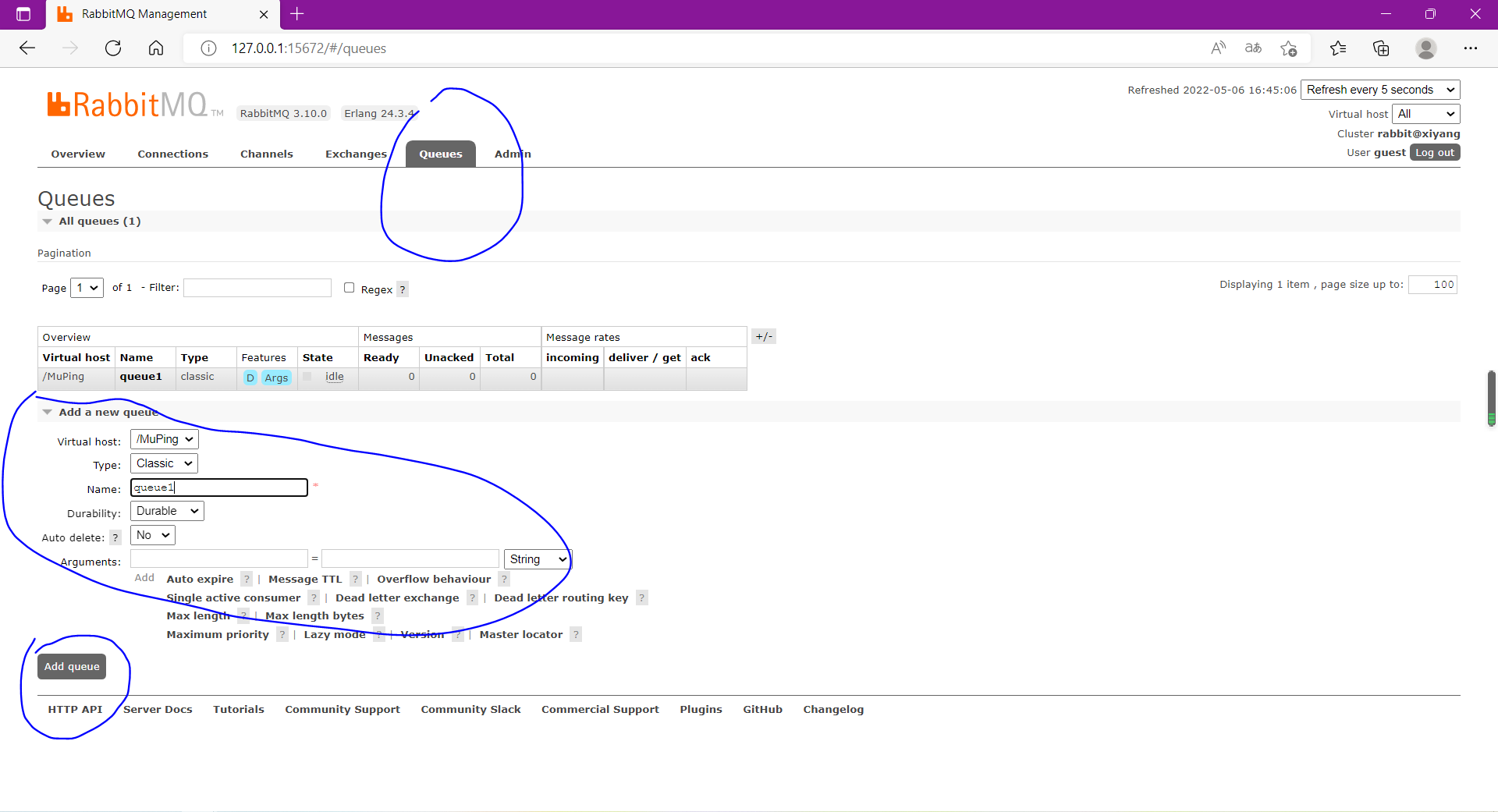The width and height of the screenshot is (1498, 812).
Task: Open a new browser tab
Action: click(297, 14)
